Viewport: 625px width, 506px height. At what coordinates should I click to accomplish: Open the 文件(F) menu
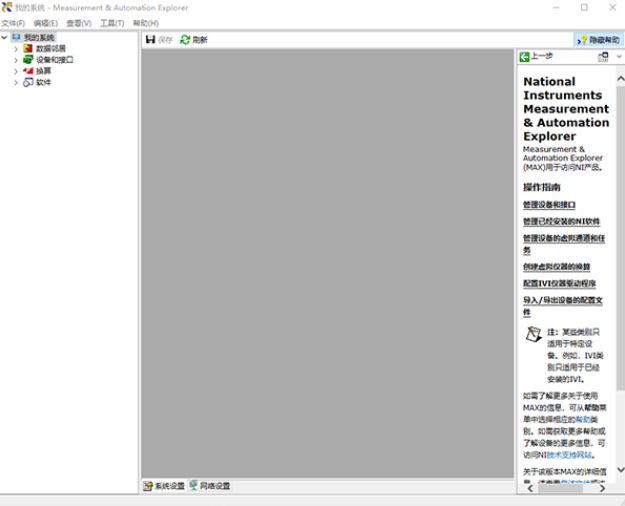tap(13, 23)
